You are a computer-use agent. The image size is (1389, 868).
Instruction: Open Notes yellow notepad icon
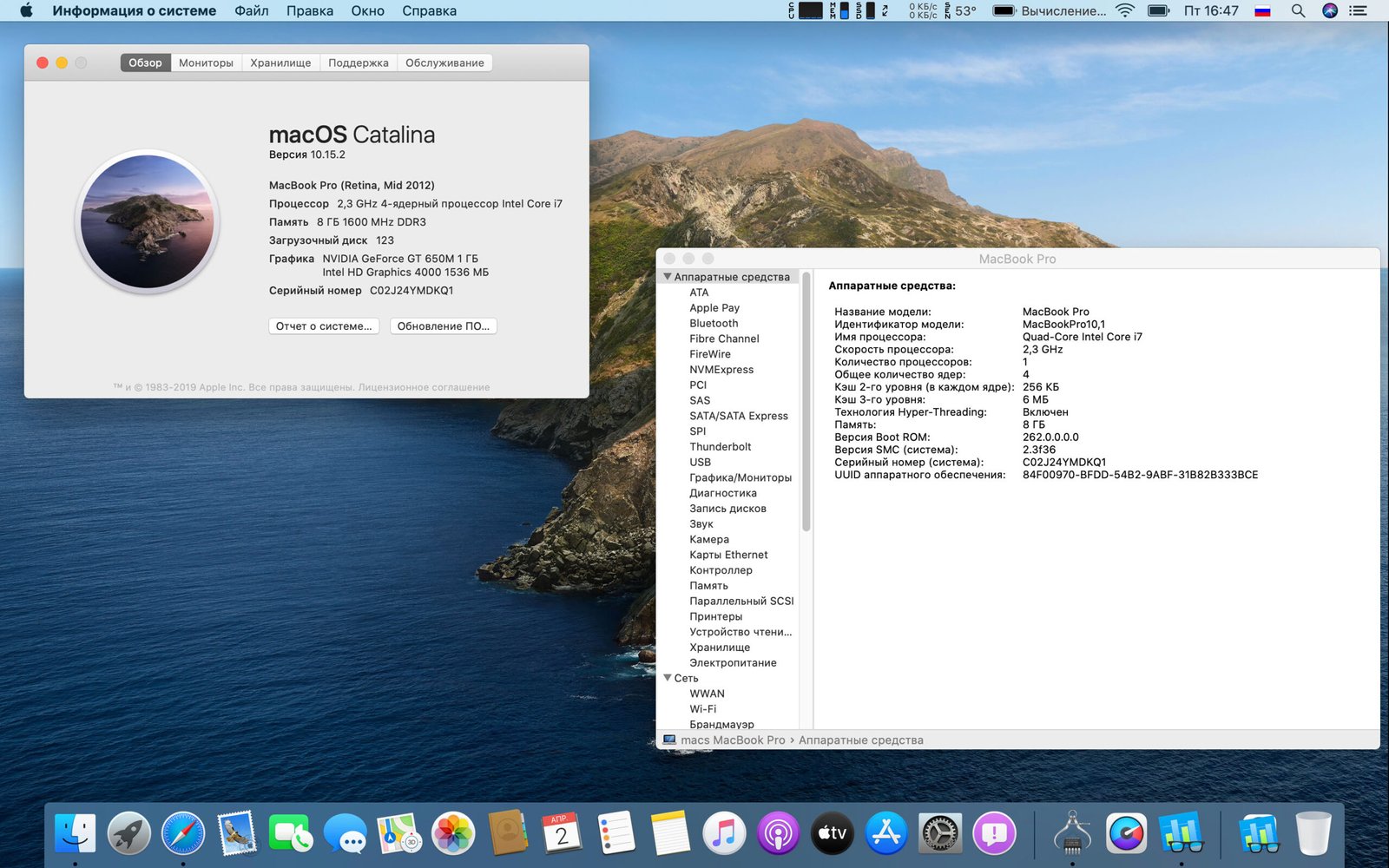pos(670,833)
